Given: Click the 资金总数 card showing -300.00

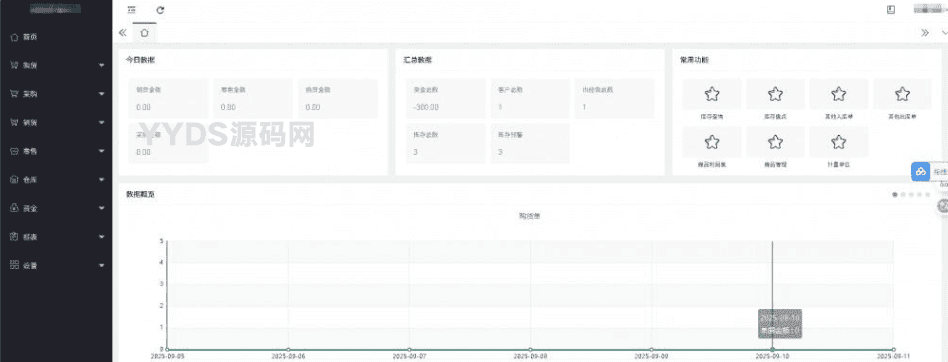Looking at the screenshot, I should point(446,98).
